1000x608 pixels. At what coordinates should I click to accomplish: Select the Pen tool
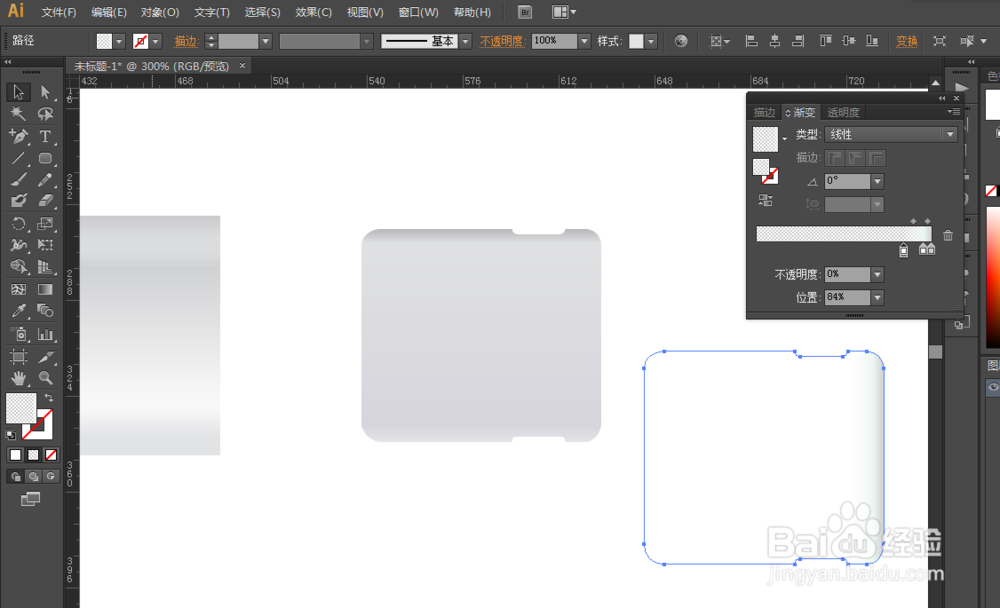point(18,136)
